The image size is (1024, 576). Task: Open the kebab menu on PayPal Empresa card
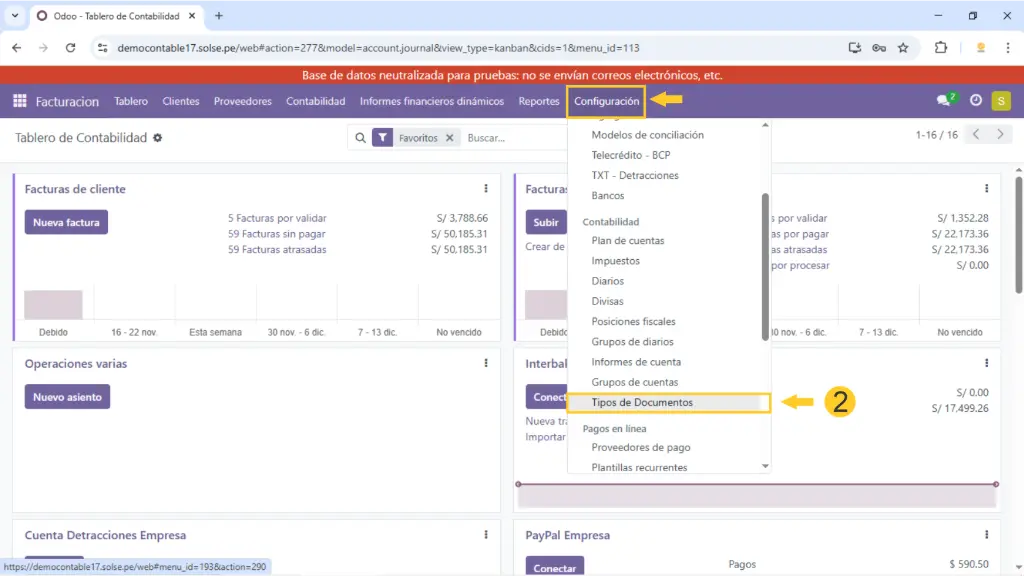986,535
